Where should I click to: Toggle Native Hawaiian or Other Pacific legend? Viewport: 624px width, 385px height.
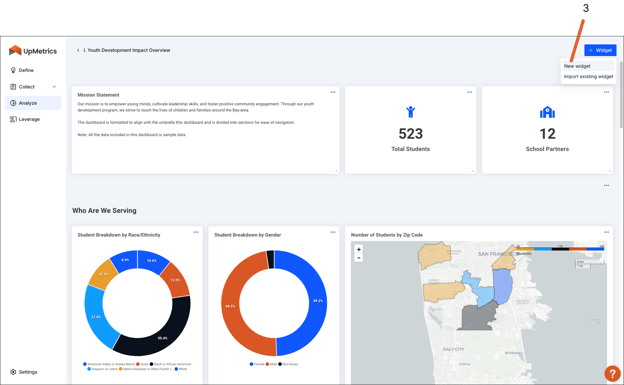coord(146,369)
